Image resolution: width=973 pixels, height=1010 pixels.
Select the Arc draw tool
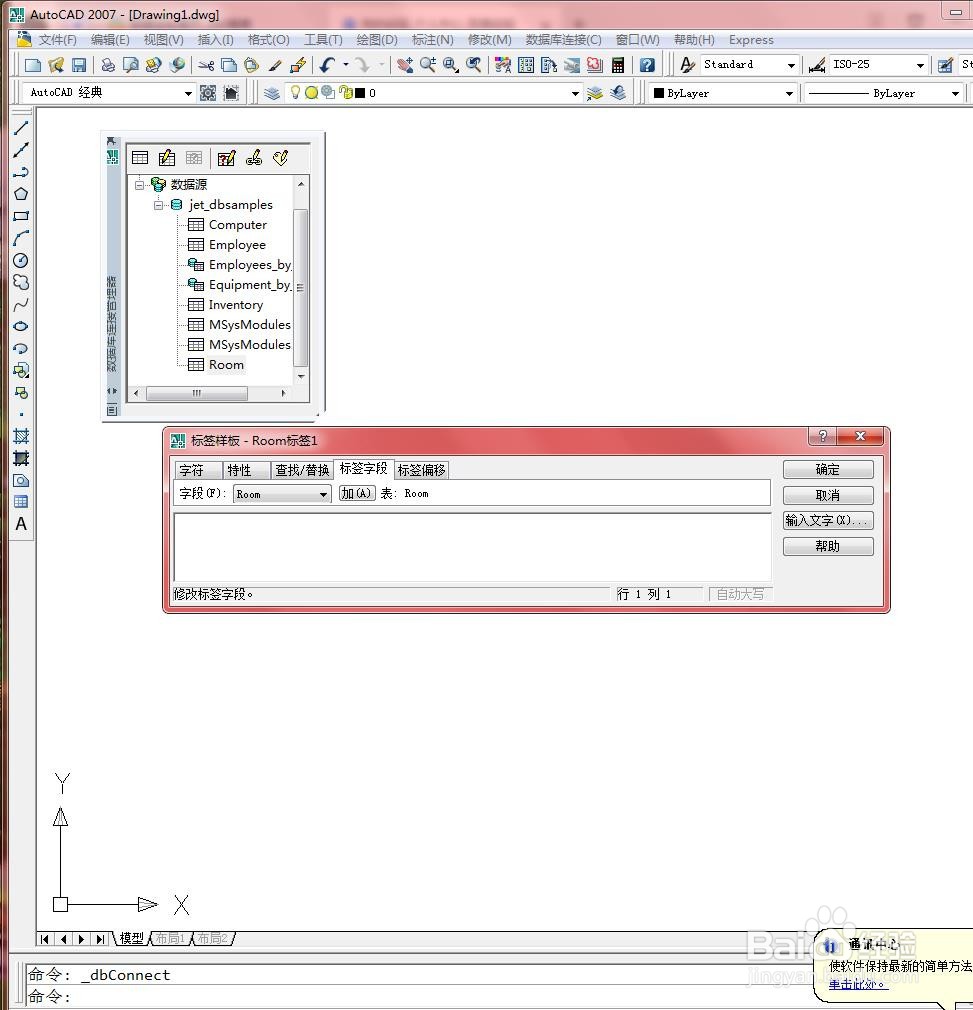pos(21,238)
